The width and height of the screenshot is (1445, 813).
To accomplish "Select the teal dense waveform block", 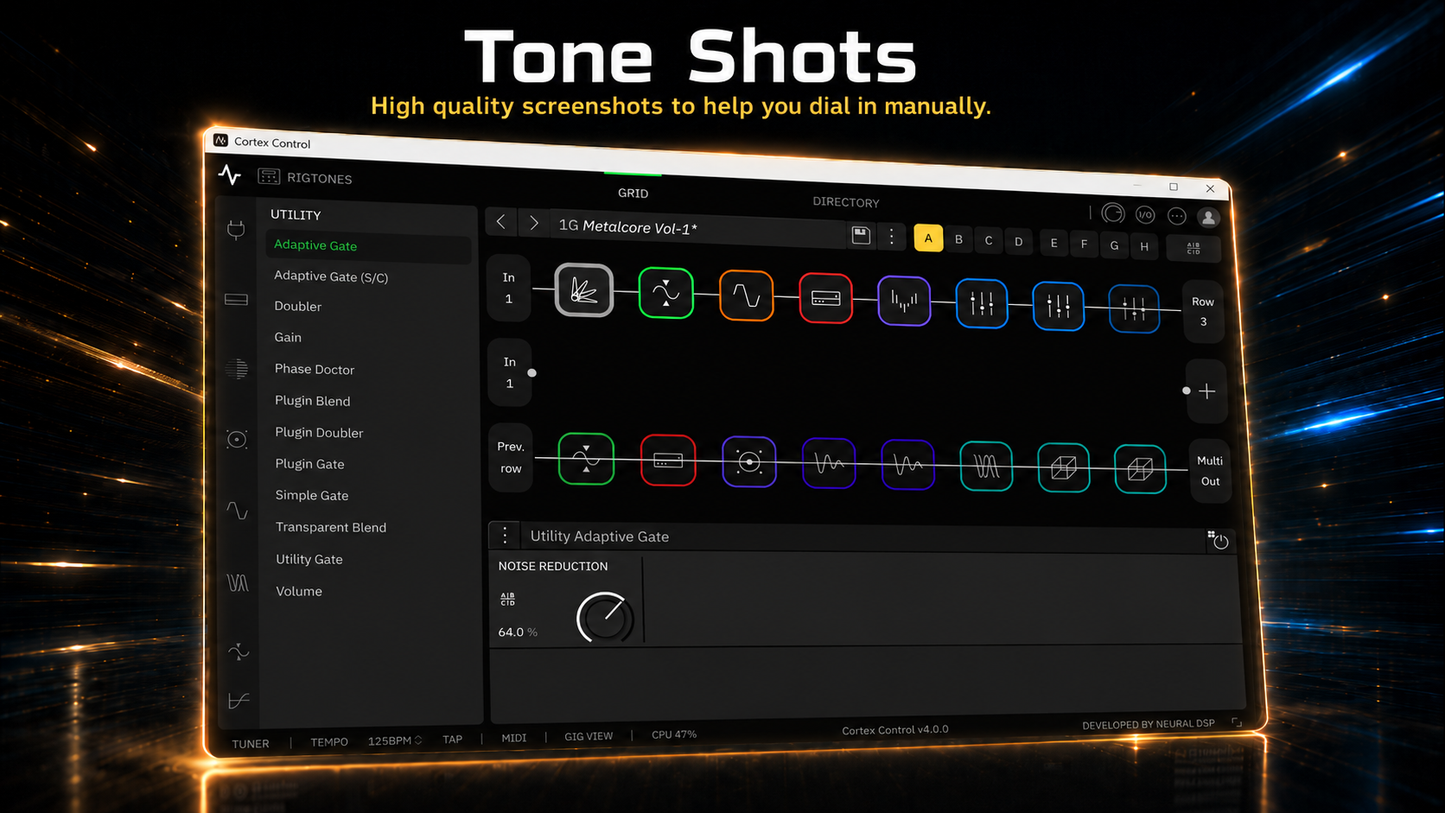I will (986, 466).
